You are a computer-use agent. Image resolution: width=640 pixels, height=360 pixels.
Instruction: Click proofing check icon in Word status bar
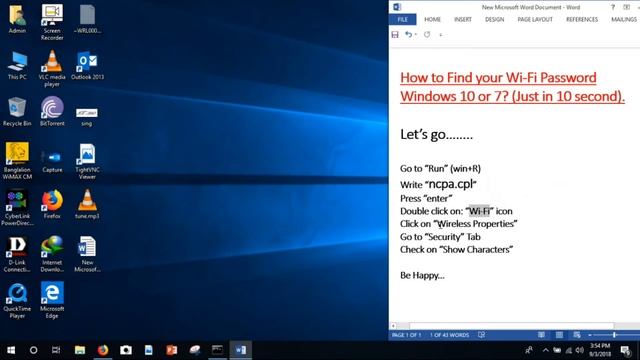tap(482, 335)
